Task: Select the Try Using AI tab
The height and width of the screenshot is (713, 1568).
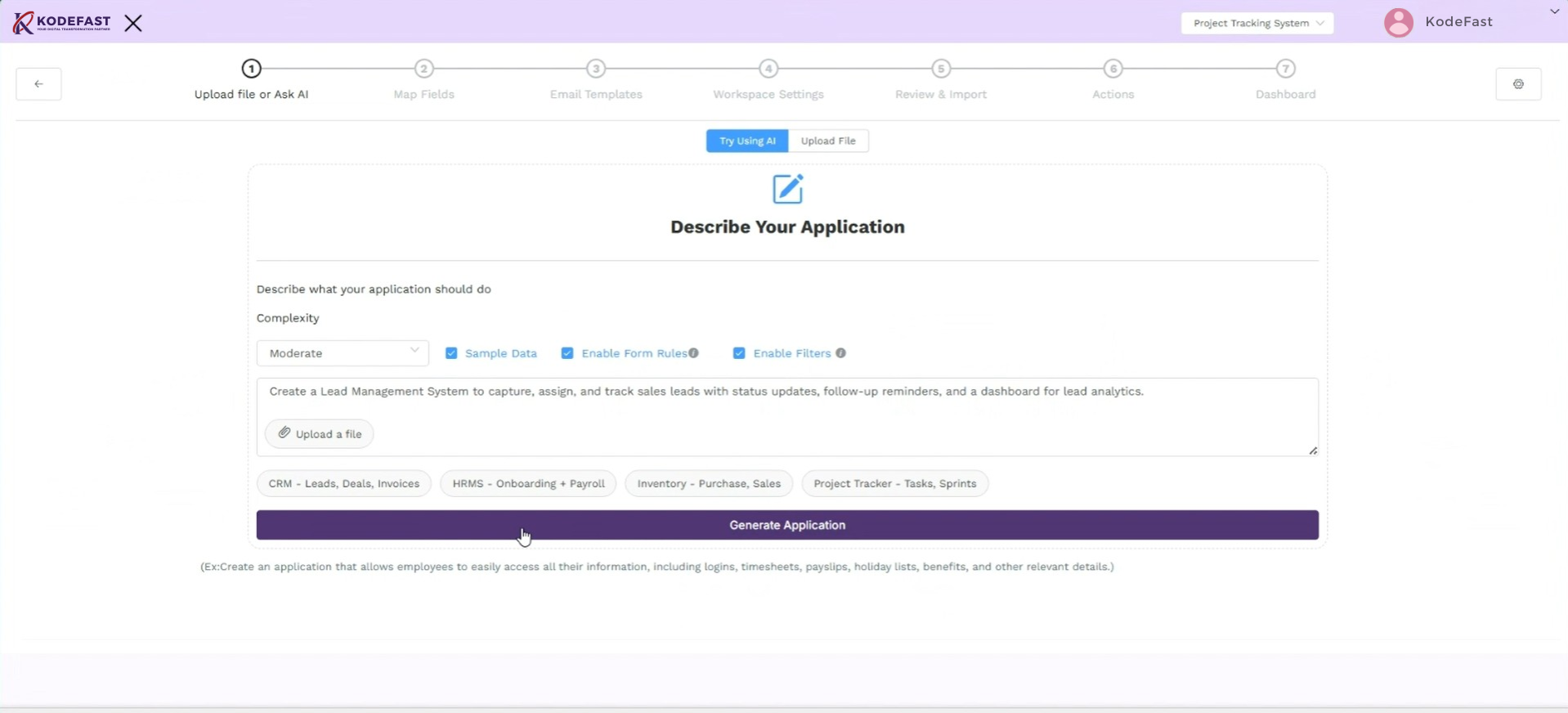Action: [747, 141]
